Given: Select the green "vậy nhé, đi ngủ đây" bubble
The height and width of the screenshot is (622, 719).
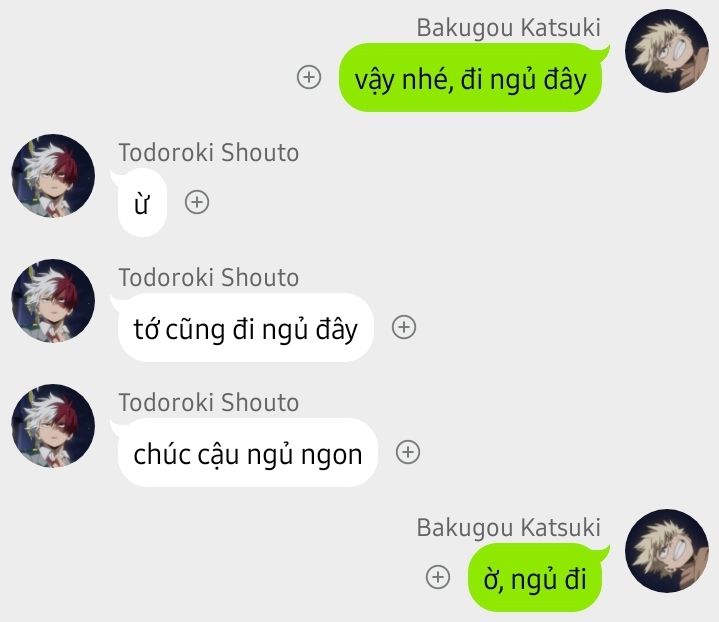Looking at the screenshot, I should pos(471,78).
